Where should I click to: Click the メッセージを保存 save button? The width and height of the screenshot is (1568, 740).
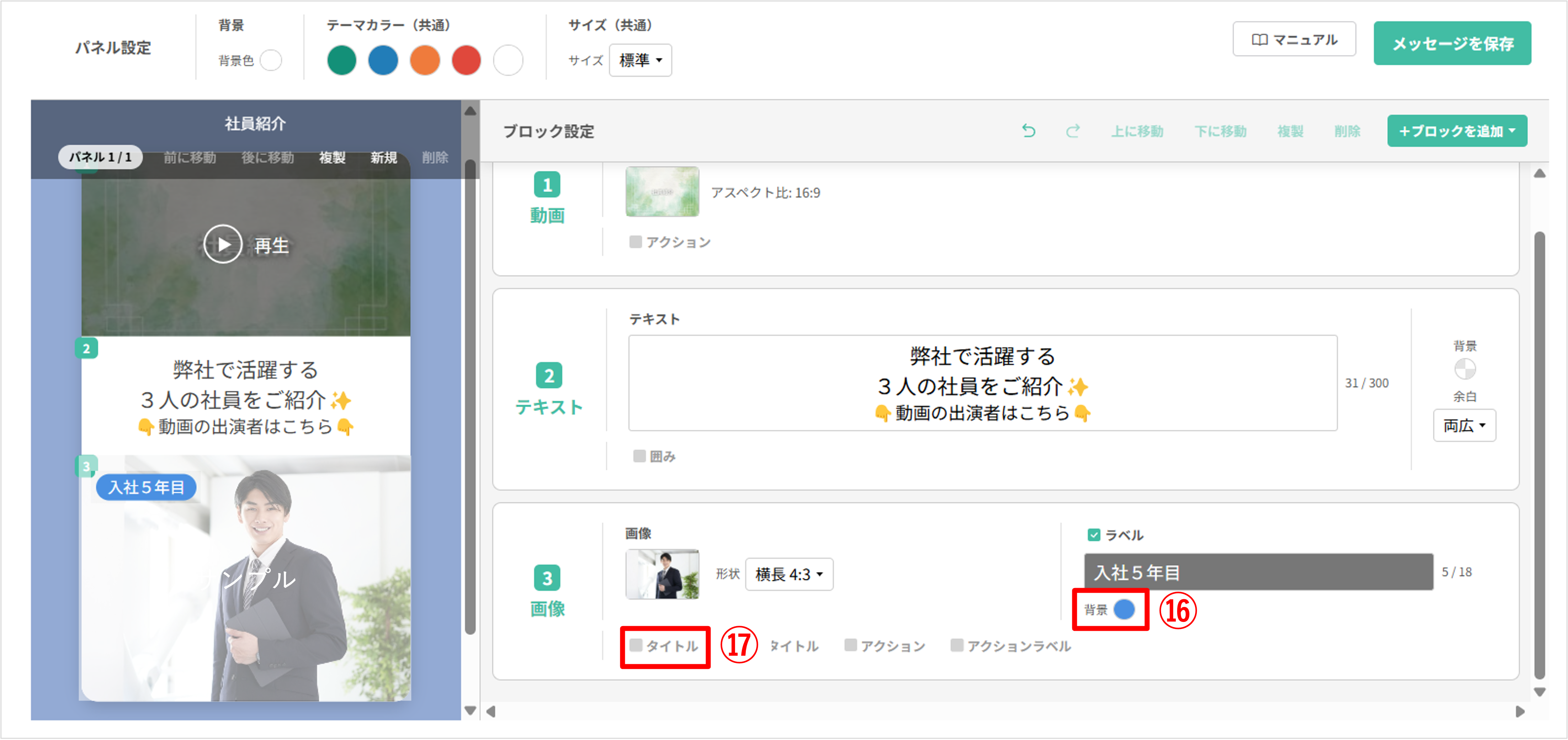point(1452,43)
